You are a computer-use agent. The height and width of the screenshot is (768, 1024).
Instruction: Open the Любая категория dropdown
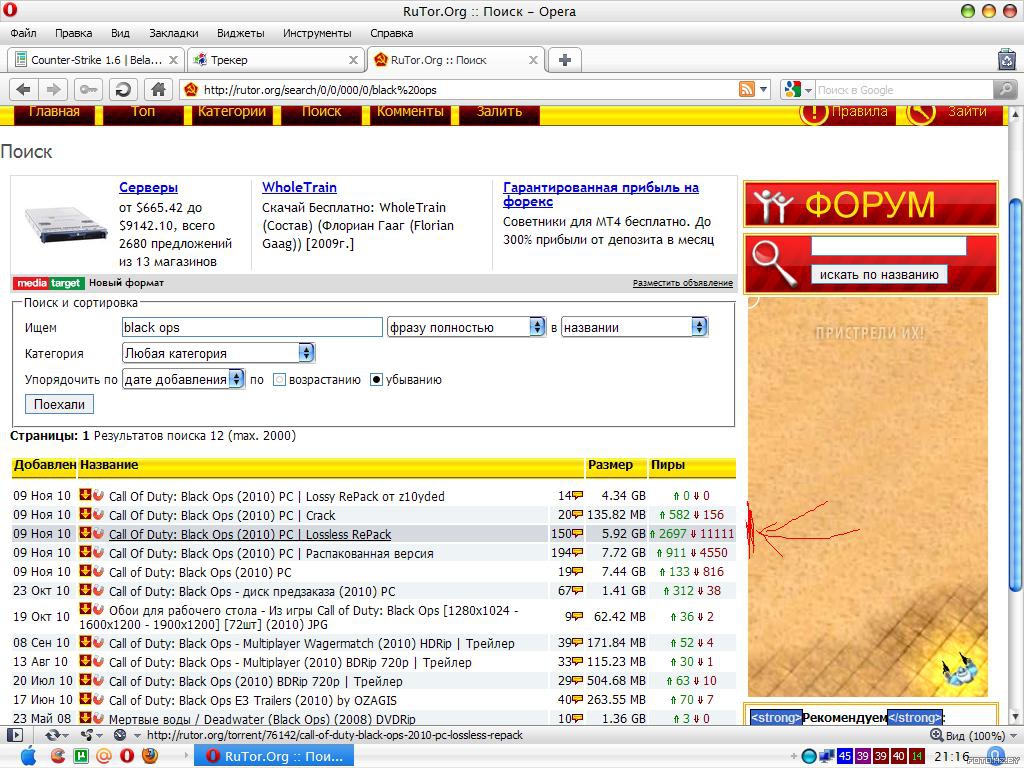[x=218, y=353]
